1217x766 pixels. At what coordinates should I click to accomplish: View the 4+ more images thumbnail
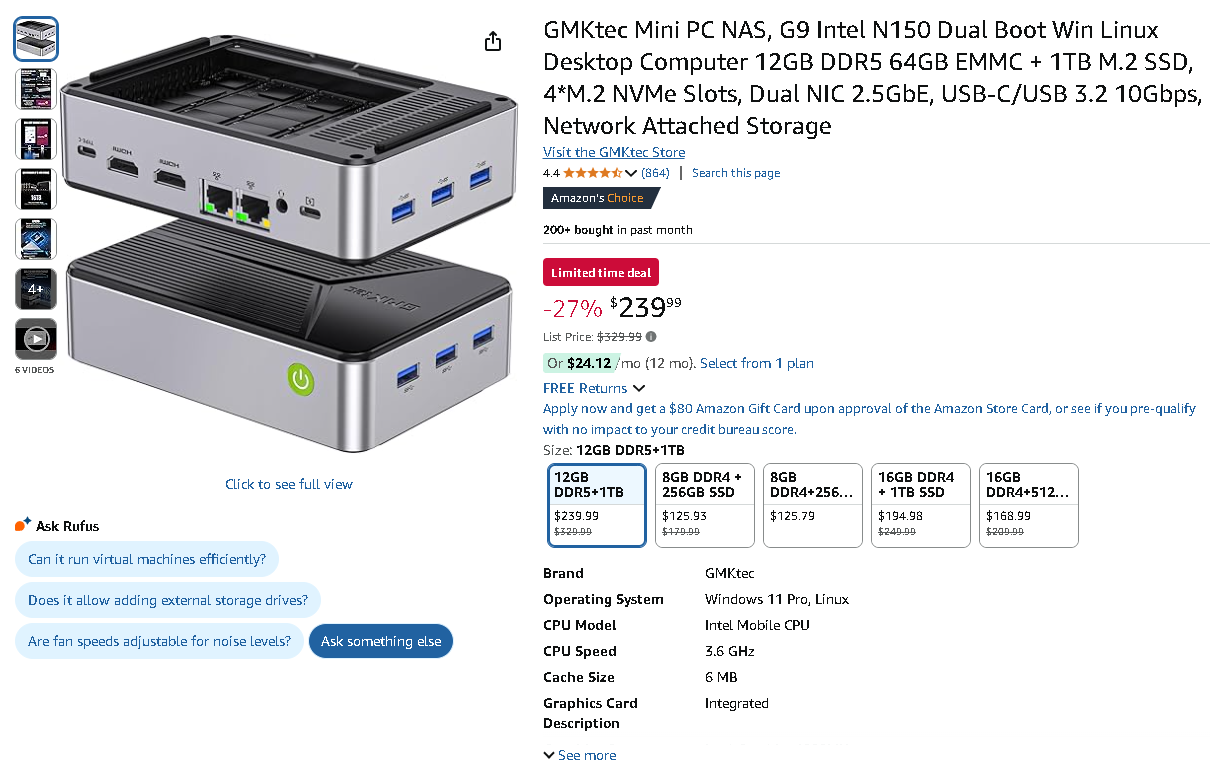[x=36, y=289]
